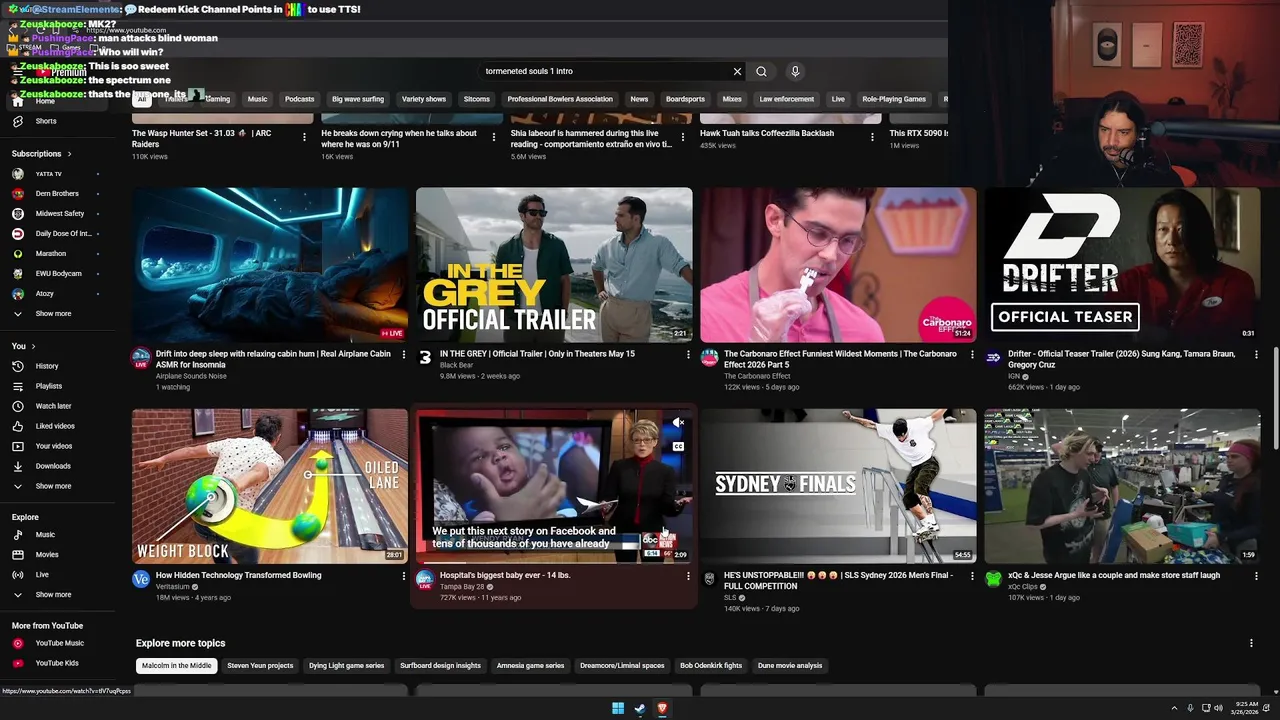Viewport: 1280px width, 720px height.
Task: Select the Law enforcement filter chip
Action: coord(787,99)
